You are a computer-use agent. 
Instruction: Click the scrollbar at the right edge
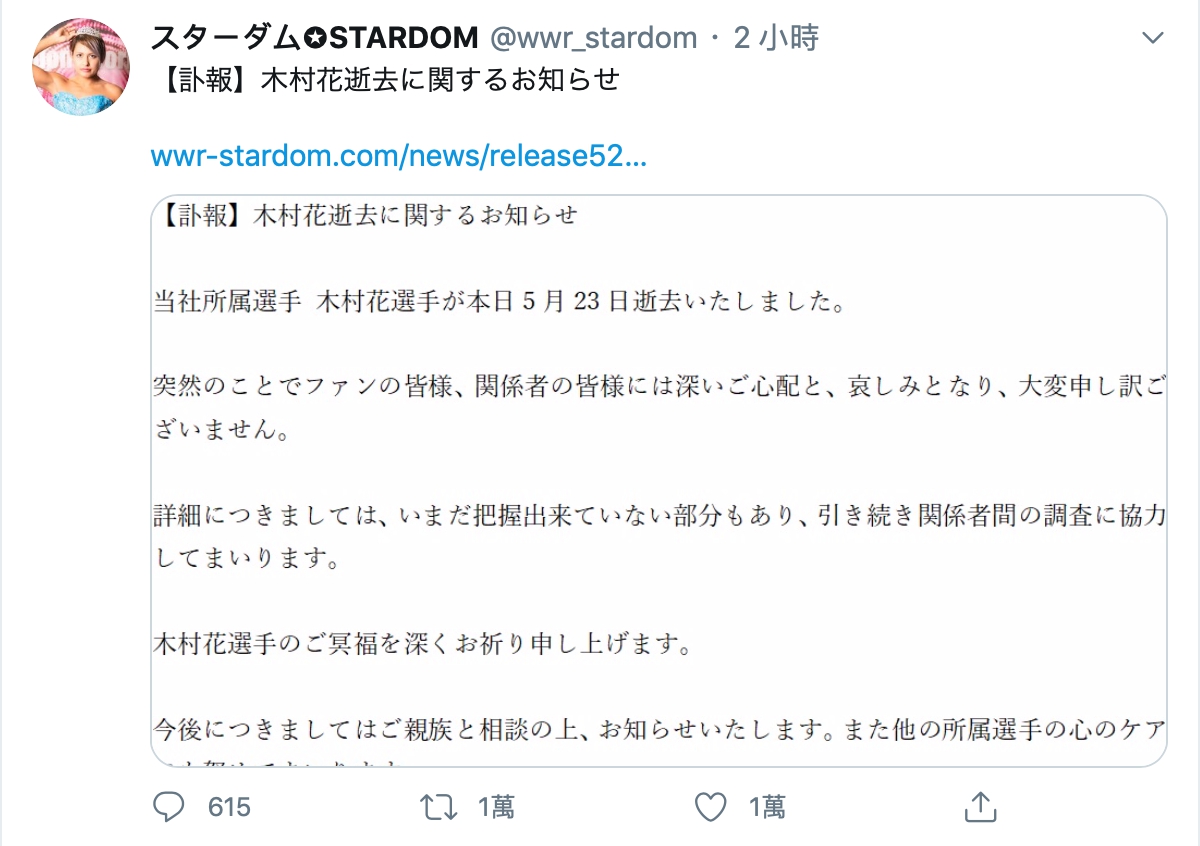1196,423
